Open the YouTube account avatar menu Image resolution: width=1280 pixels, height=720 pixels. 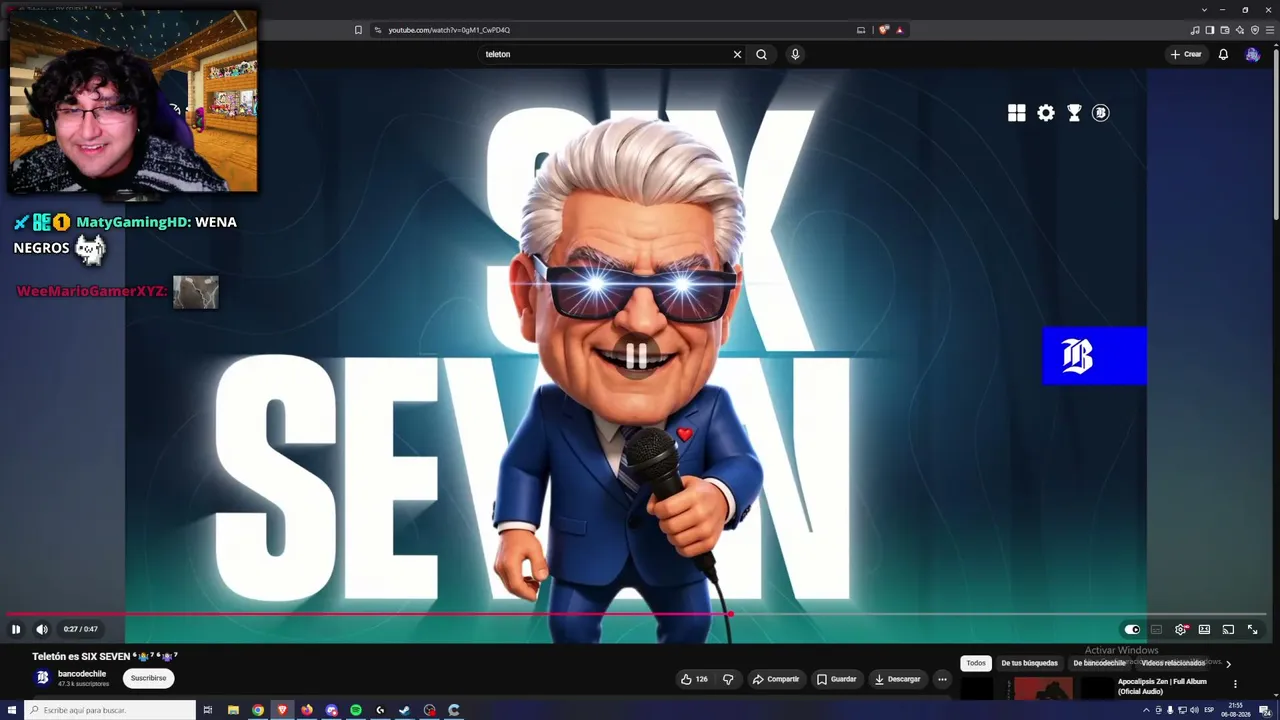tap(1252, 54)
